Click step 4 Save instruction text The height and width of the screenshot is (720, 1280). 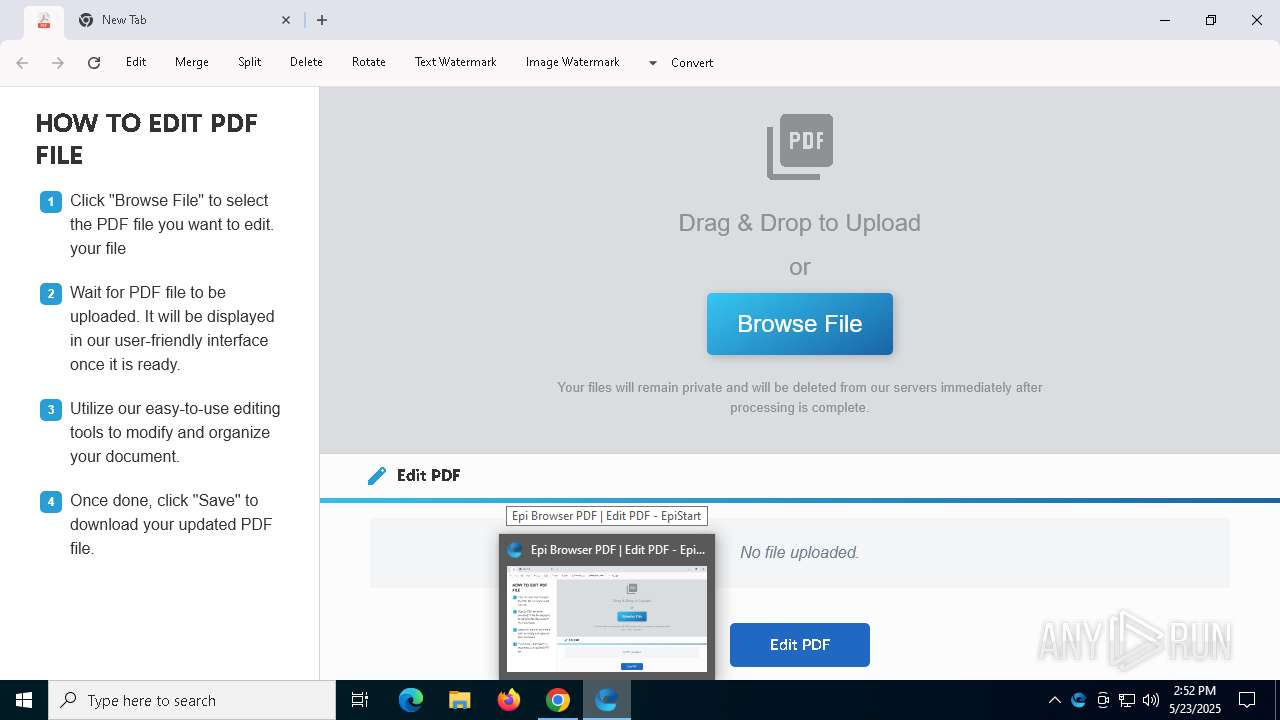171,524
